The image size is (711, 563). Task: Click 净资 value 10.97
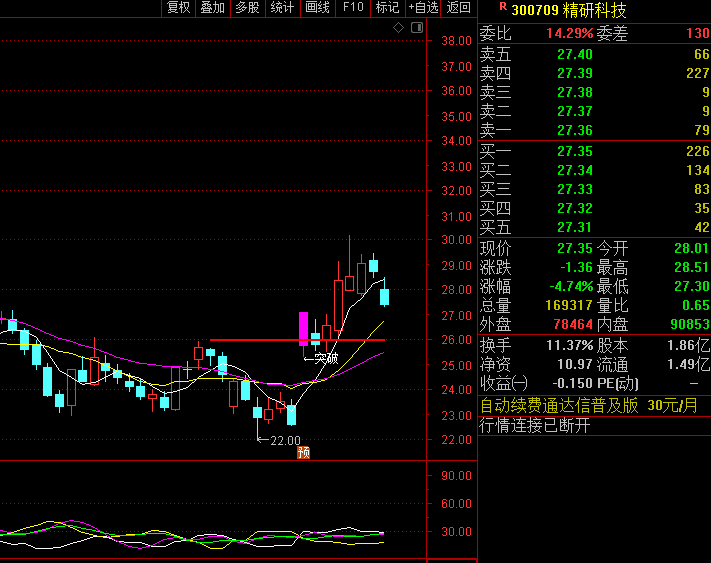point(575,365)
